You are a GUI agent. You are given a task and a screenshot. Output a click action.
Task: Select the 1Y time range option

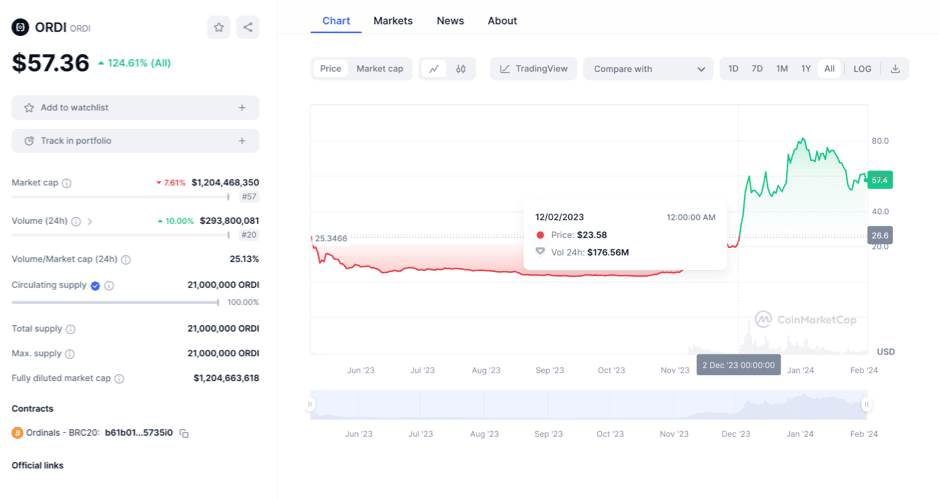coord(806,69)
